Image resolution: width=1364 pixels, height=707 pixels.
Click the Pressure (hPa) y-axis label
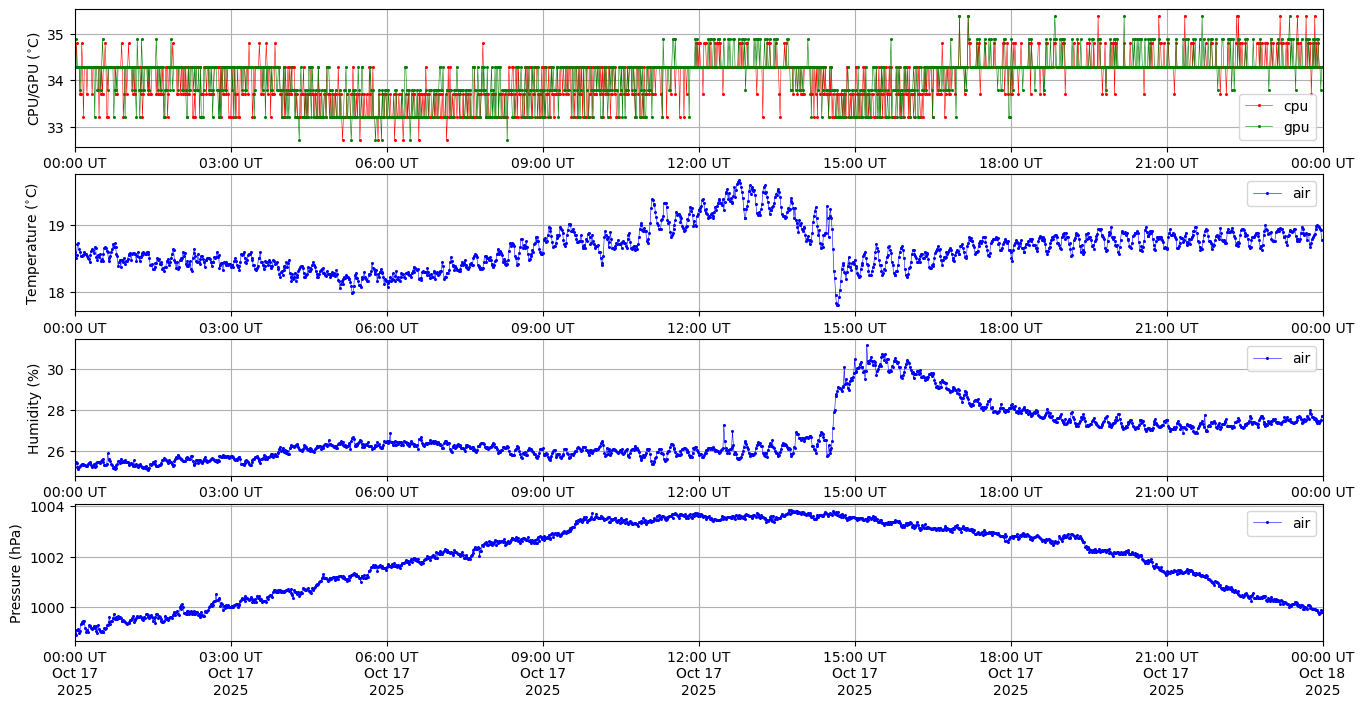click(15, 573)
